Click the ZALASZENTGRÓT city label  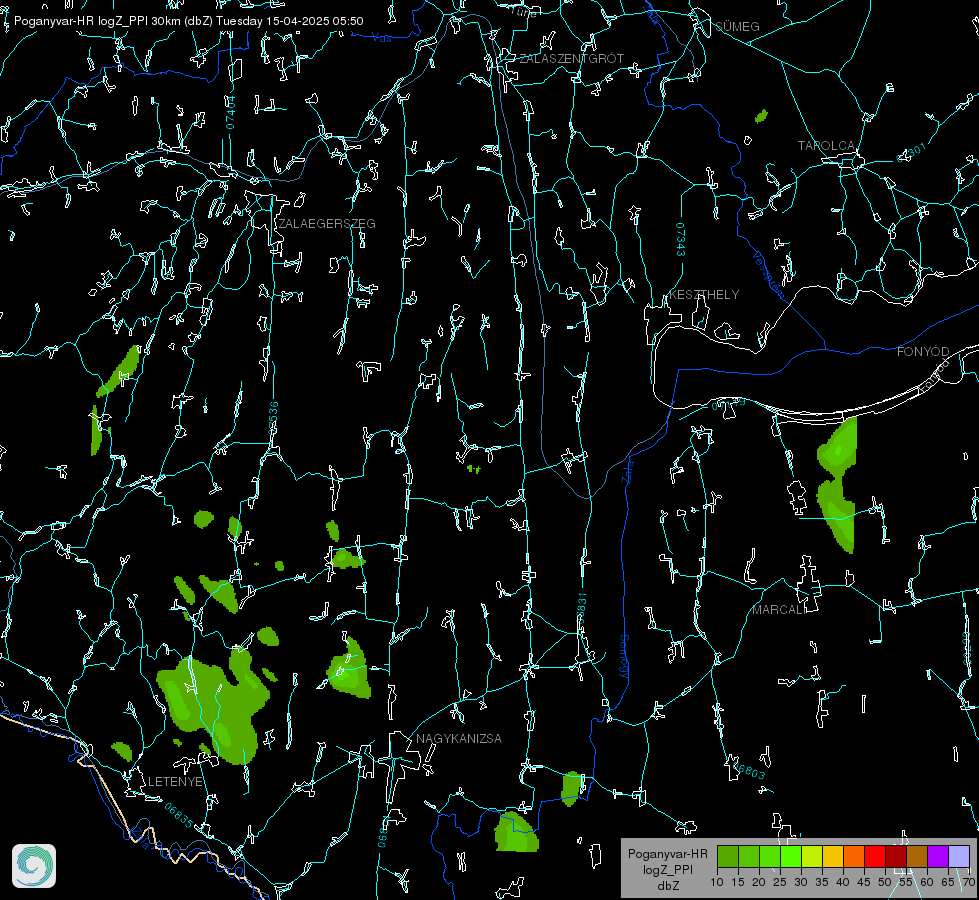coord(571,58)
